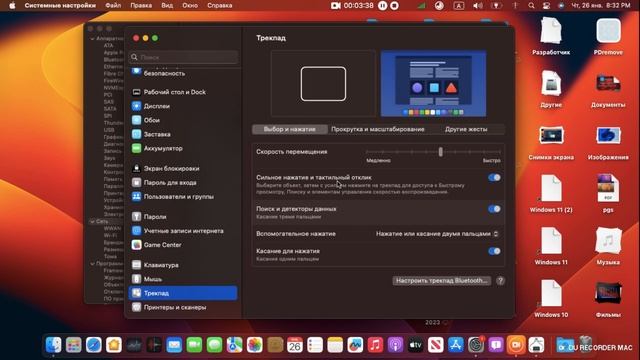Toggle Поиск и детекторы данных switch
The width and height of the screenshot is (640, 360).
pyautogui.click(x=494, y=209)
